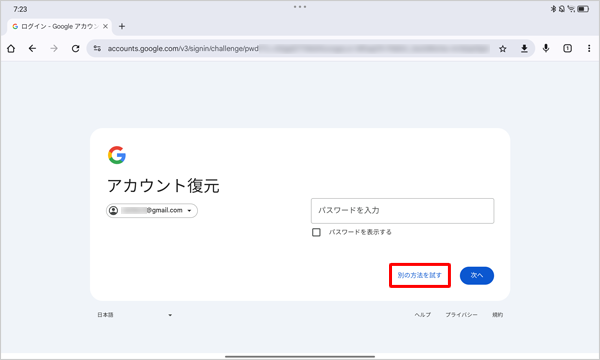Click the forward arrow in toolbar
600x360 pixels.
(54, 49)
